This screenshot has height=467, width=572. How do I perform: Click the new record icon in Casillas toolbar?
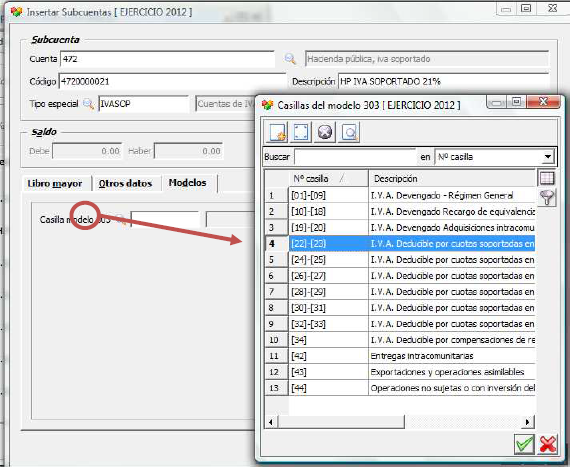[x=278, y=132]
